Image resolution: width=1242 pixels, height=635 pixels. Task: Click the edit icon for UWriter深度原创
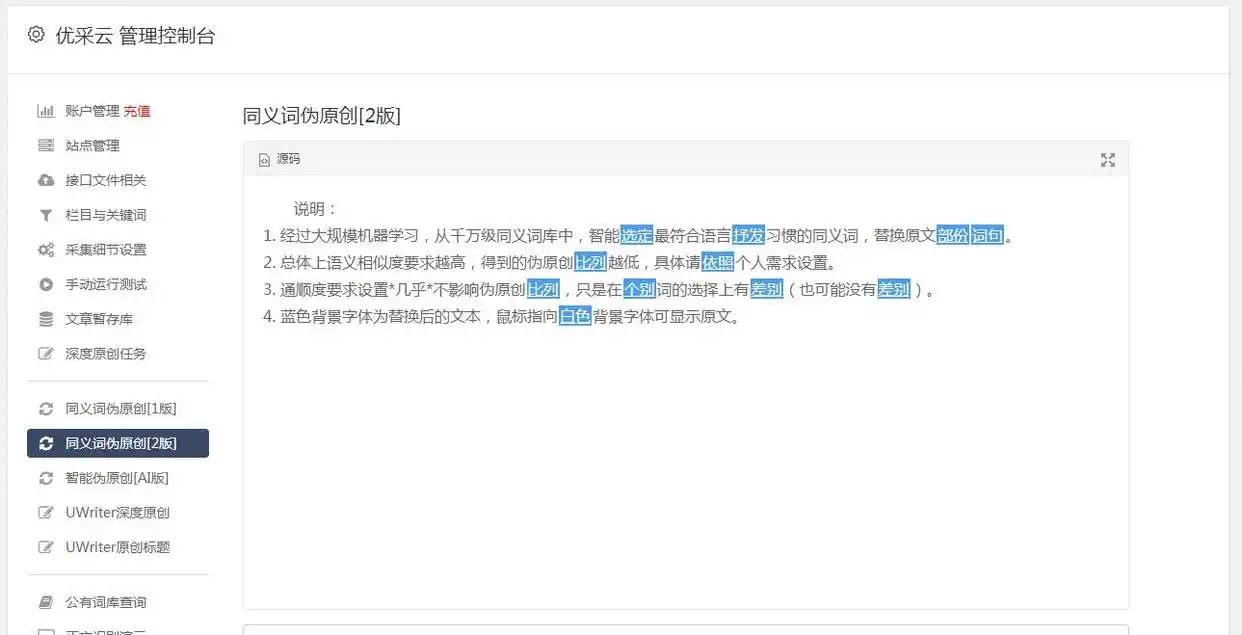coord(46,513)
